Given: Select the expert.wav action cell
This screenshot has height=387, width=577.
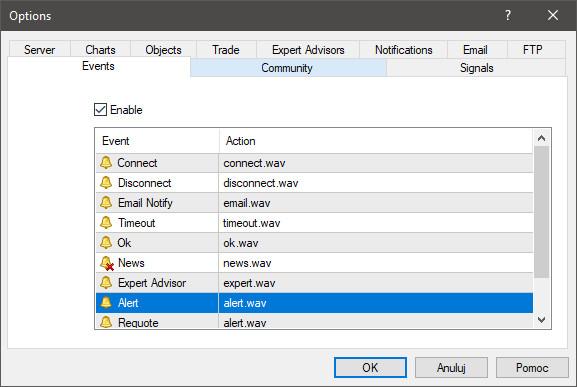Looking at the screenshot, I should click(375, 283).
